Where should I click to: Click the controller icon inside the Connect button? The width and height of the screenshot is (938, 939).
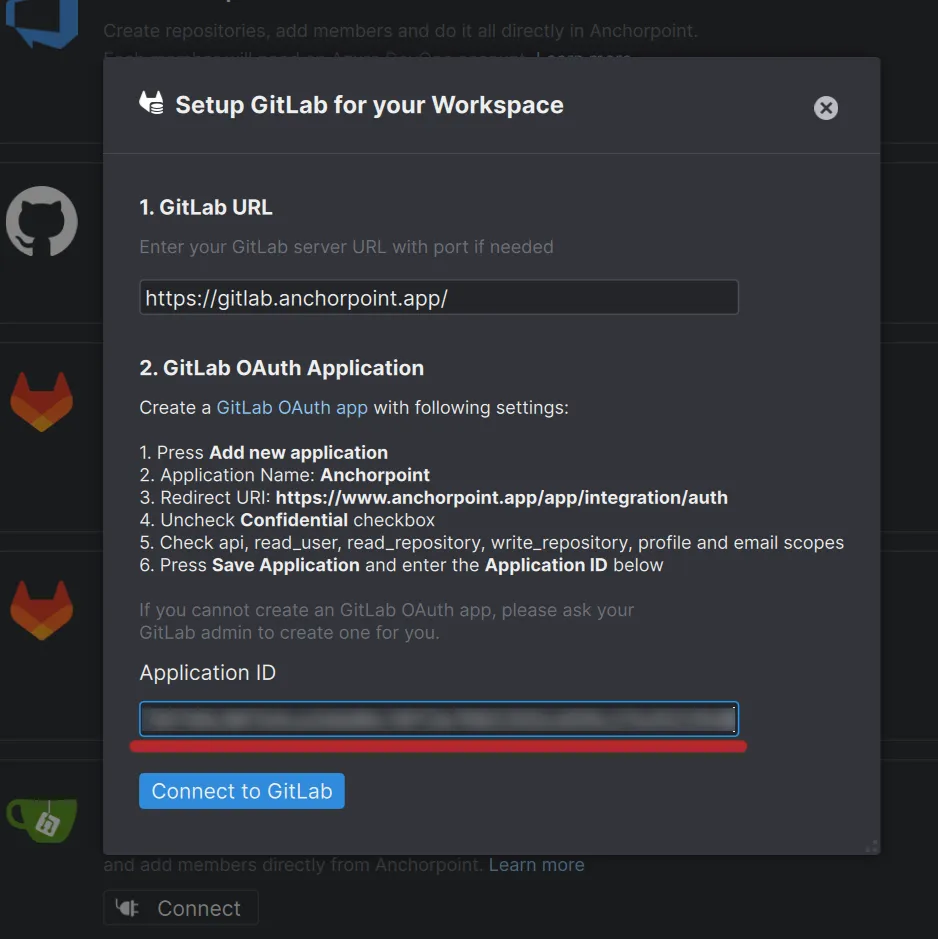(x=128, y=907)
